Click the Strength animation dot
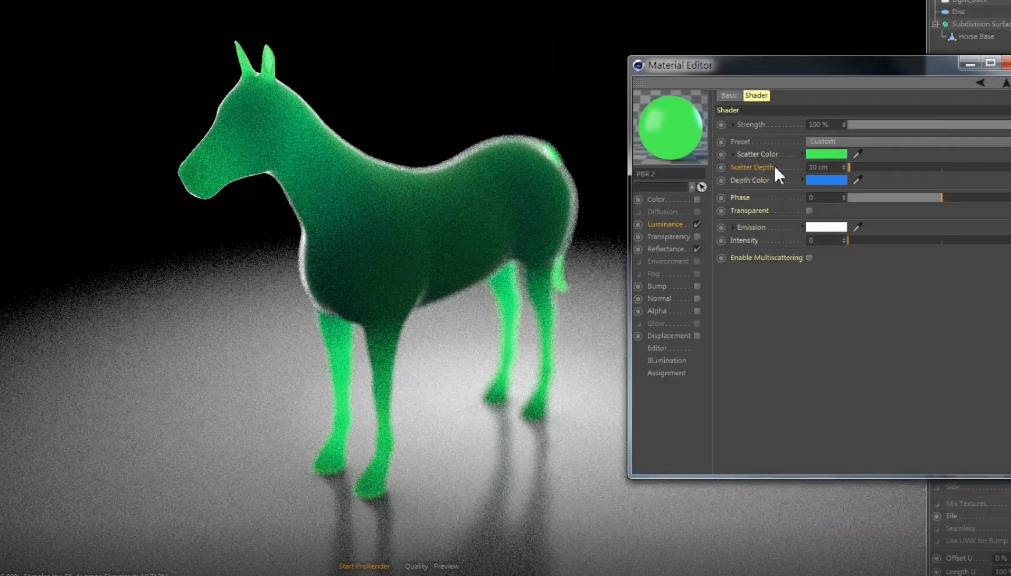This screenshot has height=576, width=1011. pyautogui.click(x=721, y=124)
